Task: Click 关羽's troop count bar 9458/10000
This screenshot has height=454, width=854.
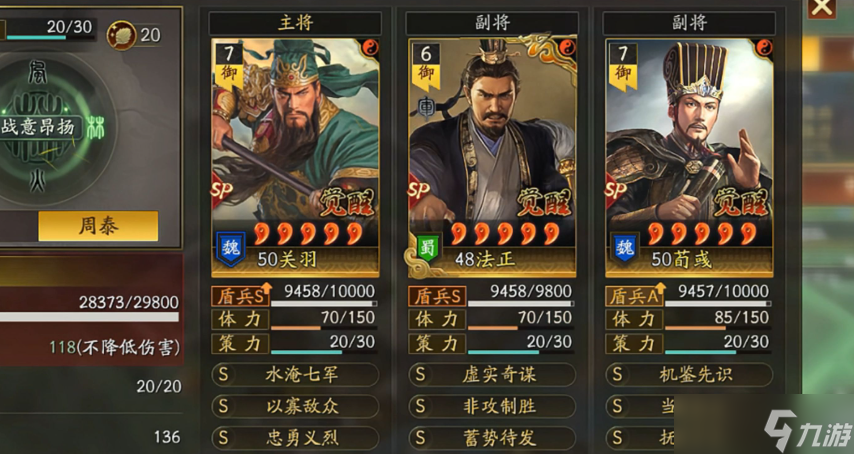Action: pos(323,296)
